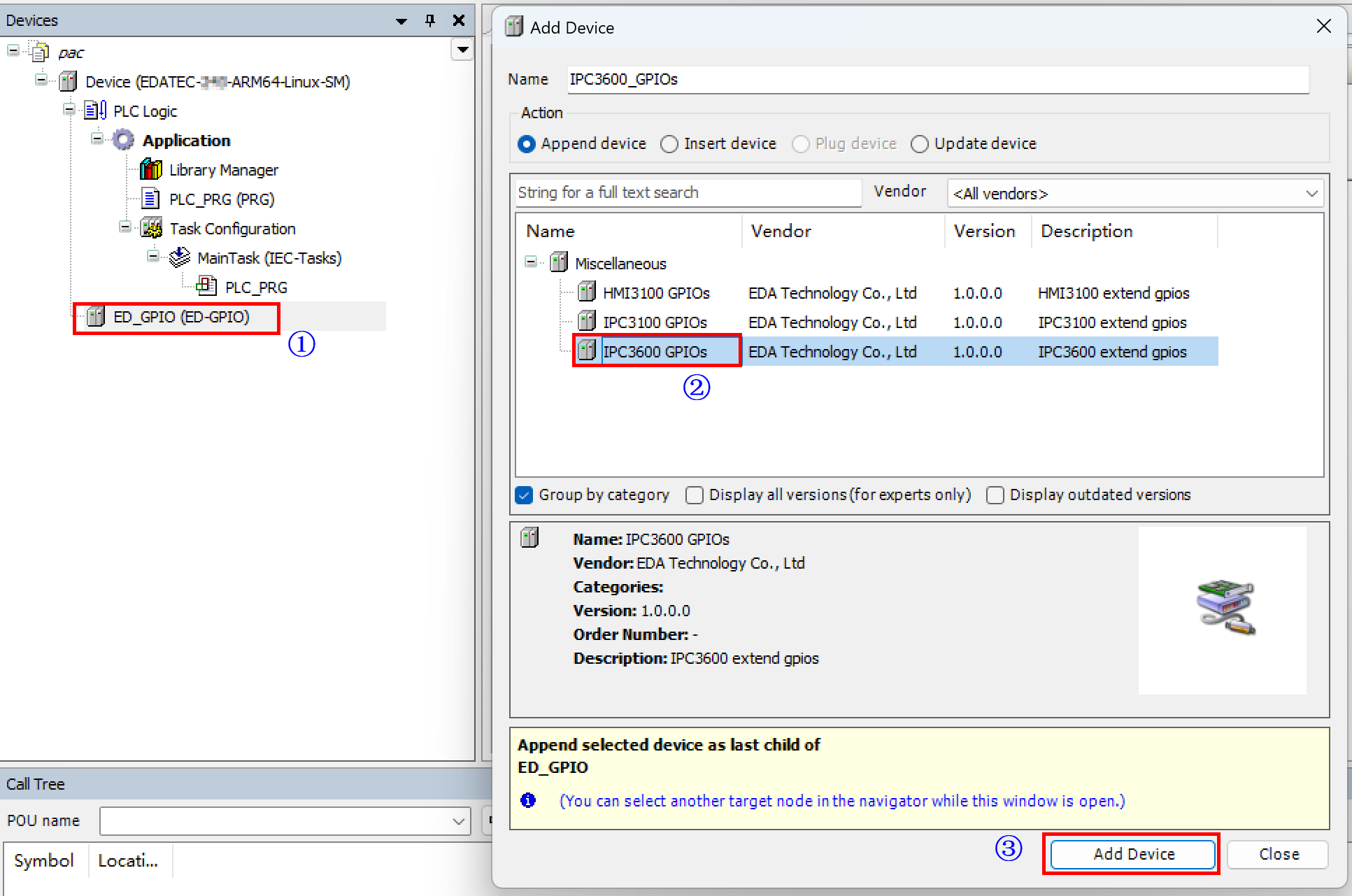Click the HMI3100 GPIOs device icon
Image resolution: width=1352 pixels, height=896 pixels.
point(586,292)
